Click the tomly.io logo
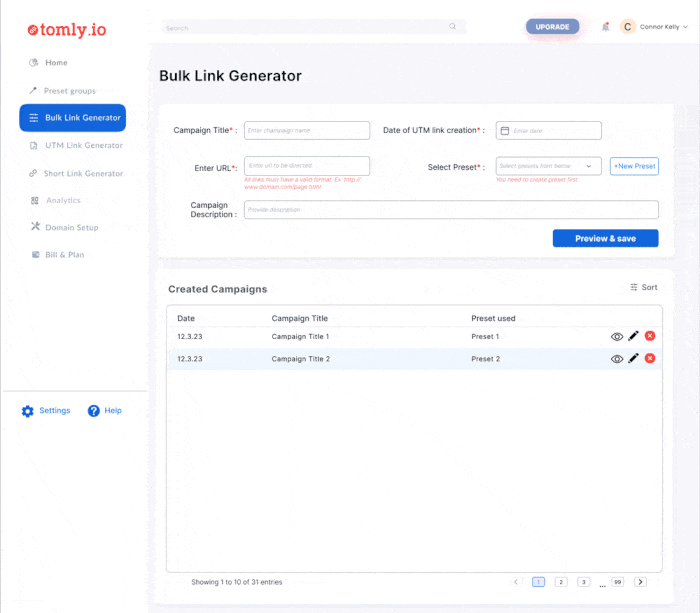This screenshot has width=700, height=613. (67, 29)
